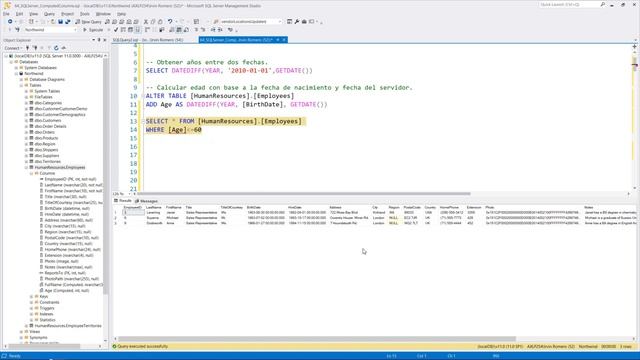This screenshot has height=360, width=640.
Task: Close the Object Explorer panel
Action: tap(104, 40)
